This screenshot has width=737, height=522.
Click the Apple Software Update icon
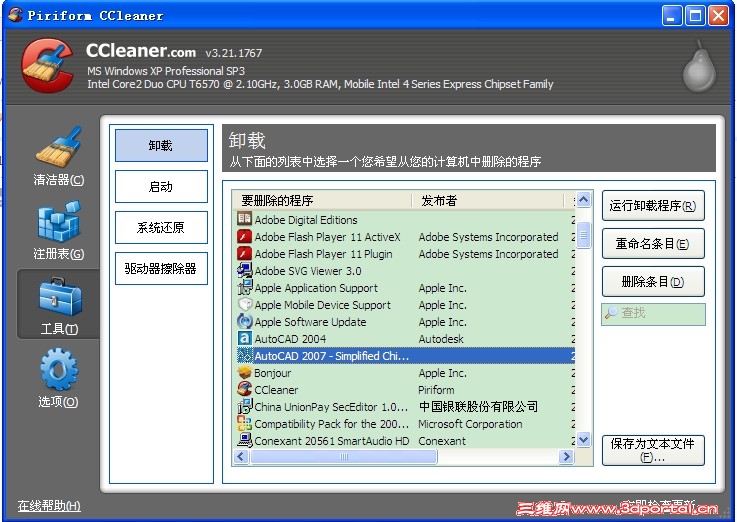point(244,321)
